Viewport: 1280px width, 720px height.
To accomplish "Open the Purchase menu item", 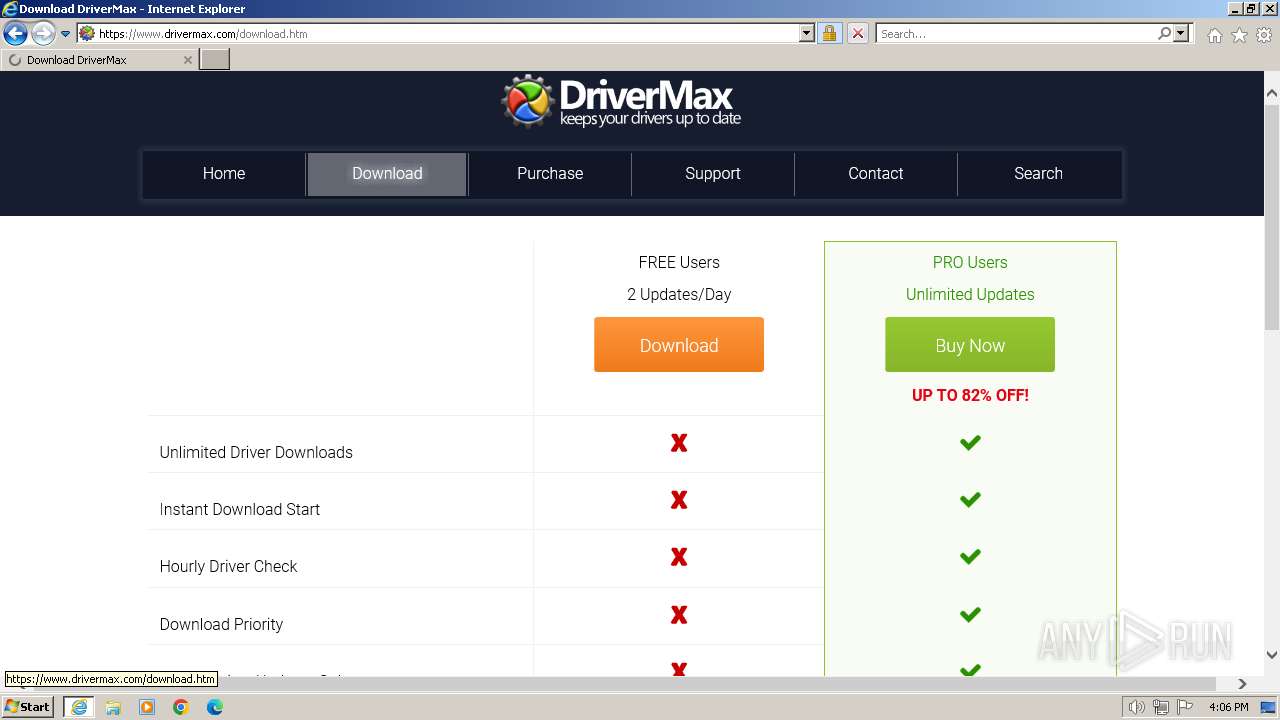I will click(550, 174).
